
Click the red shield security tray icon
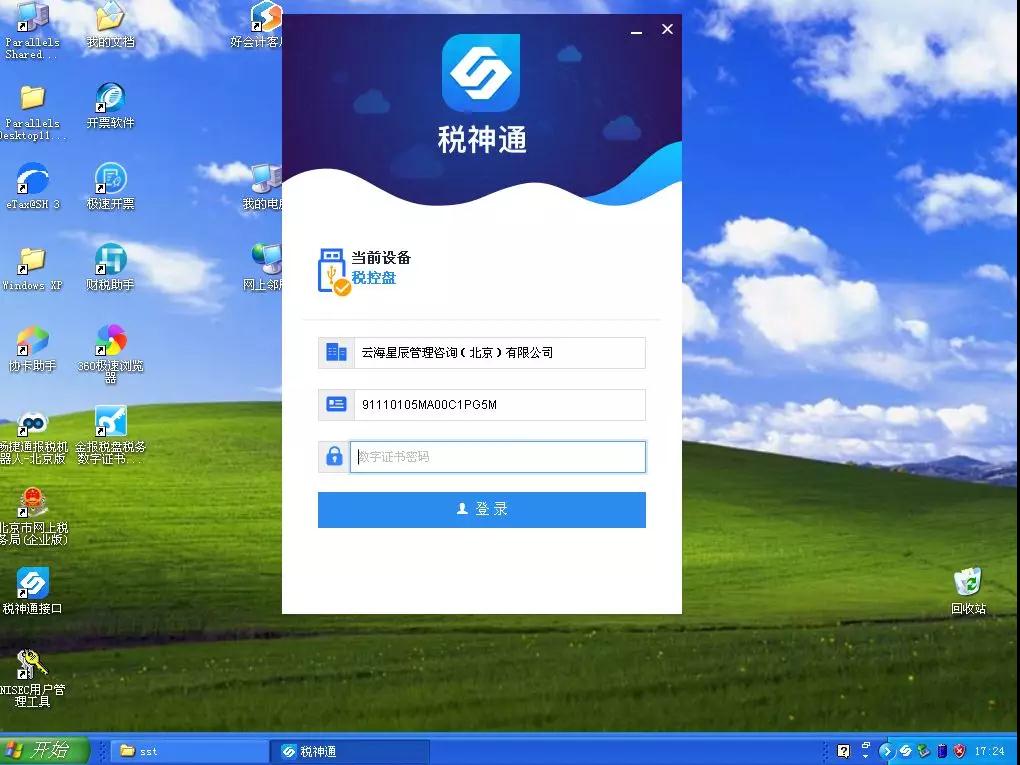tap(959, 751)
